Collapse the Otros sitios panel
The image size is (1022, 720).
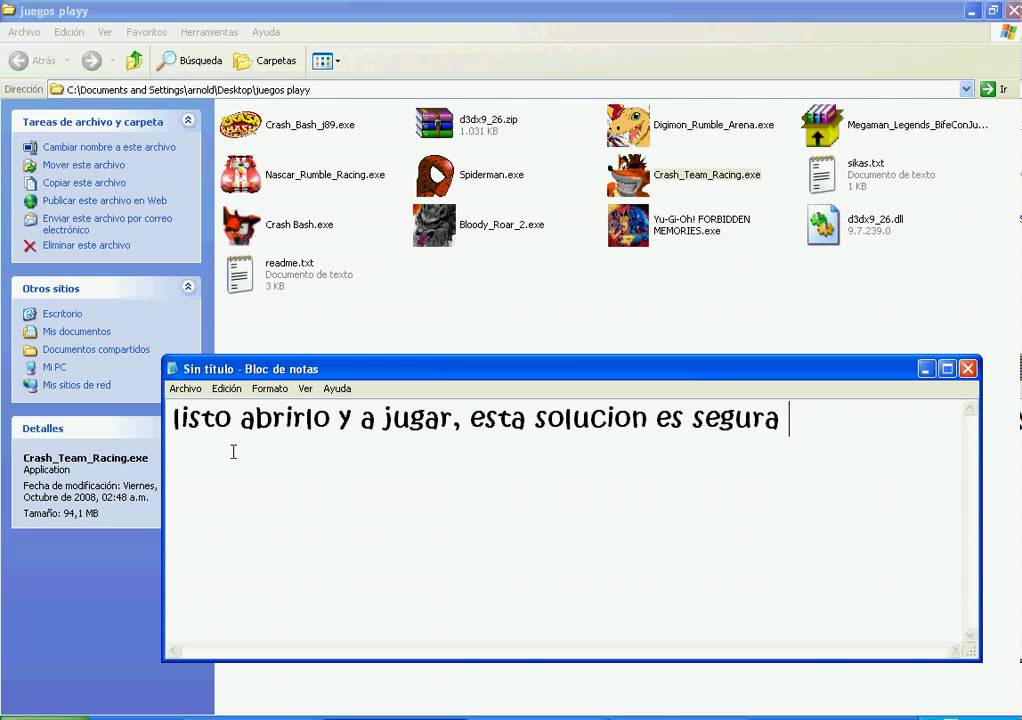tap(188, 287)
